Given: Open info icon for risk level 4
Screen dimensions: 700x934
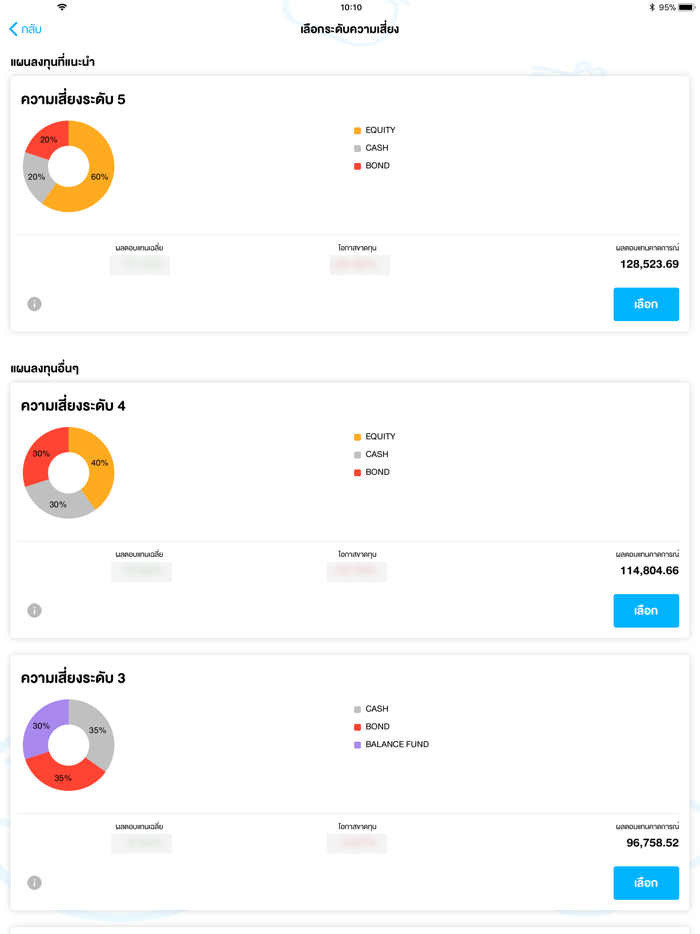Looking at the screenshot, I should coord(34,610).
